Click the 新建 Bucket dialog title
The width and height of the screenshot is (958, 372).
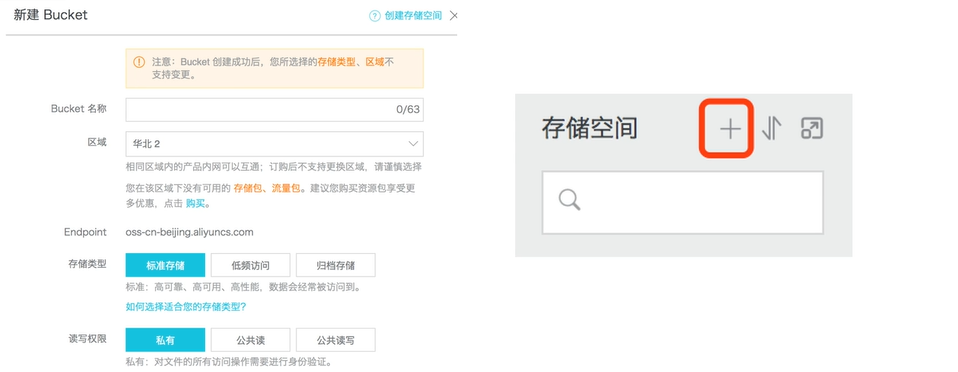(x=51, y=15)
